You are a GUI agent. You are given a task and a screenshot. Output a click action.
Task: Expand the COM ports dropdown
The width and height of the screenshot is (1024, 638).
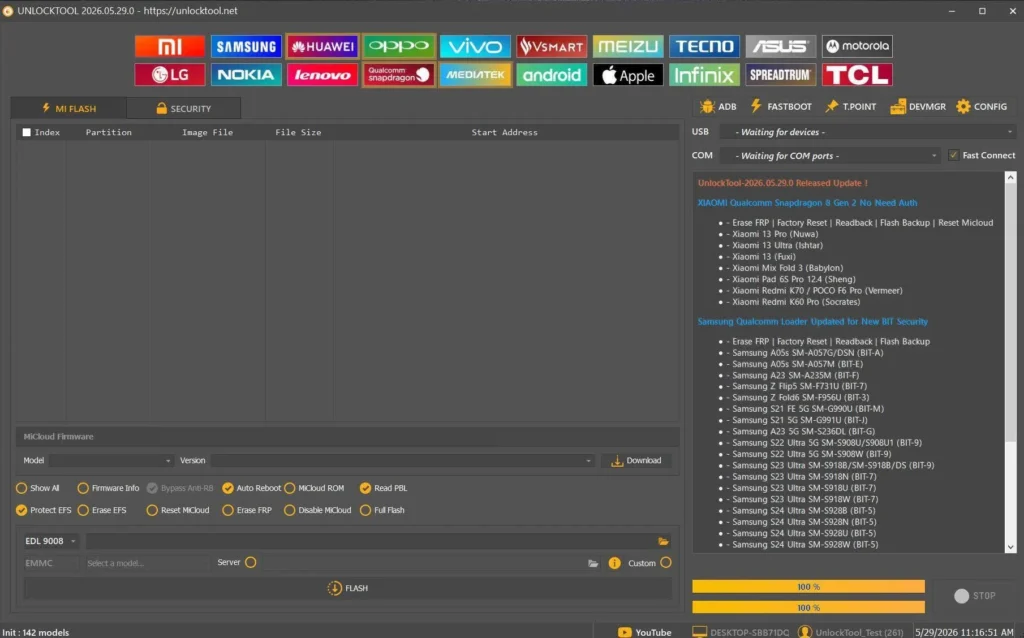(x=829, y=155)
